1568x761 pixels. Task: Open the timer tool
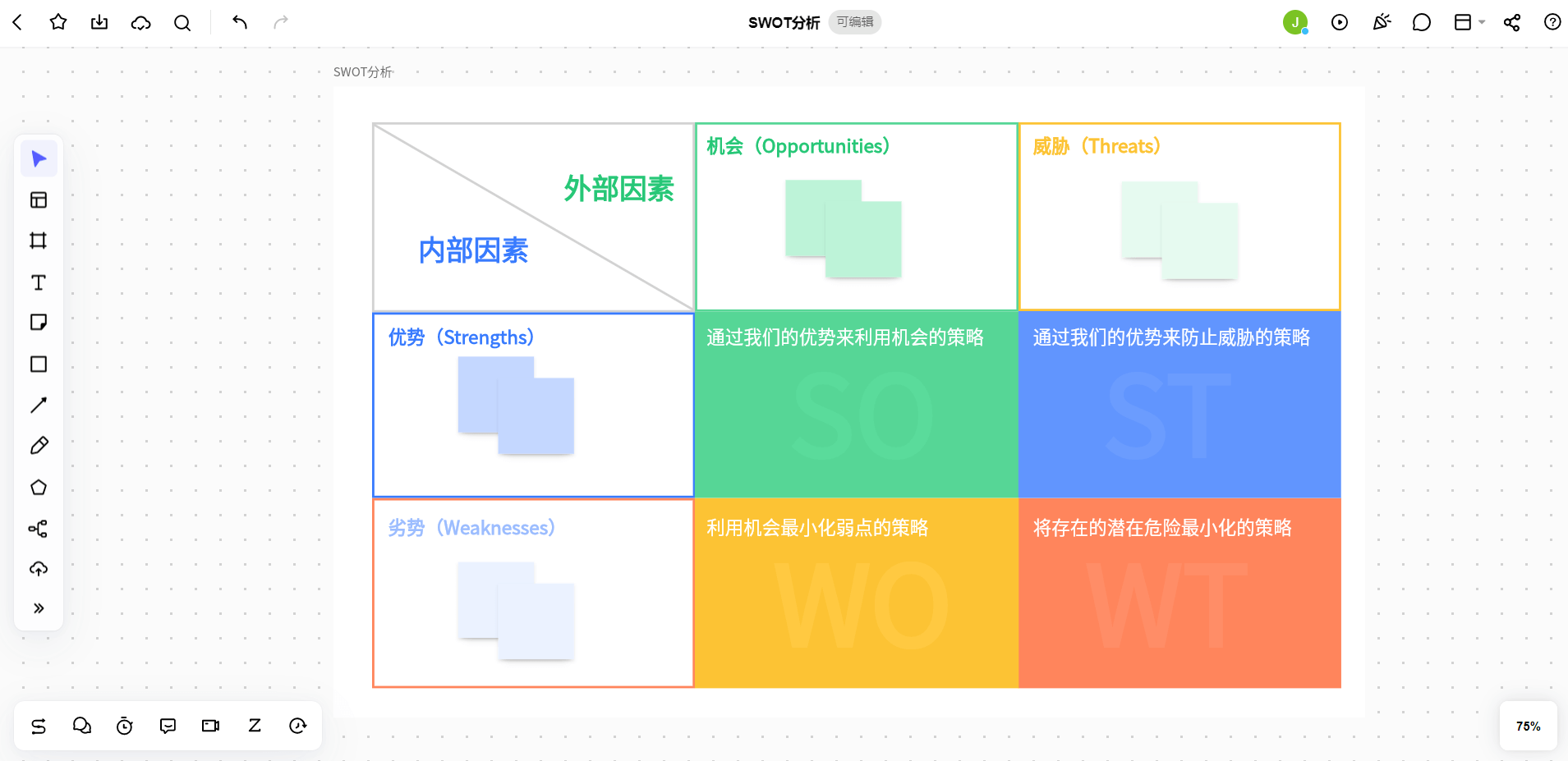point(125,726)
